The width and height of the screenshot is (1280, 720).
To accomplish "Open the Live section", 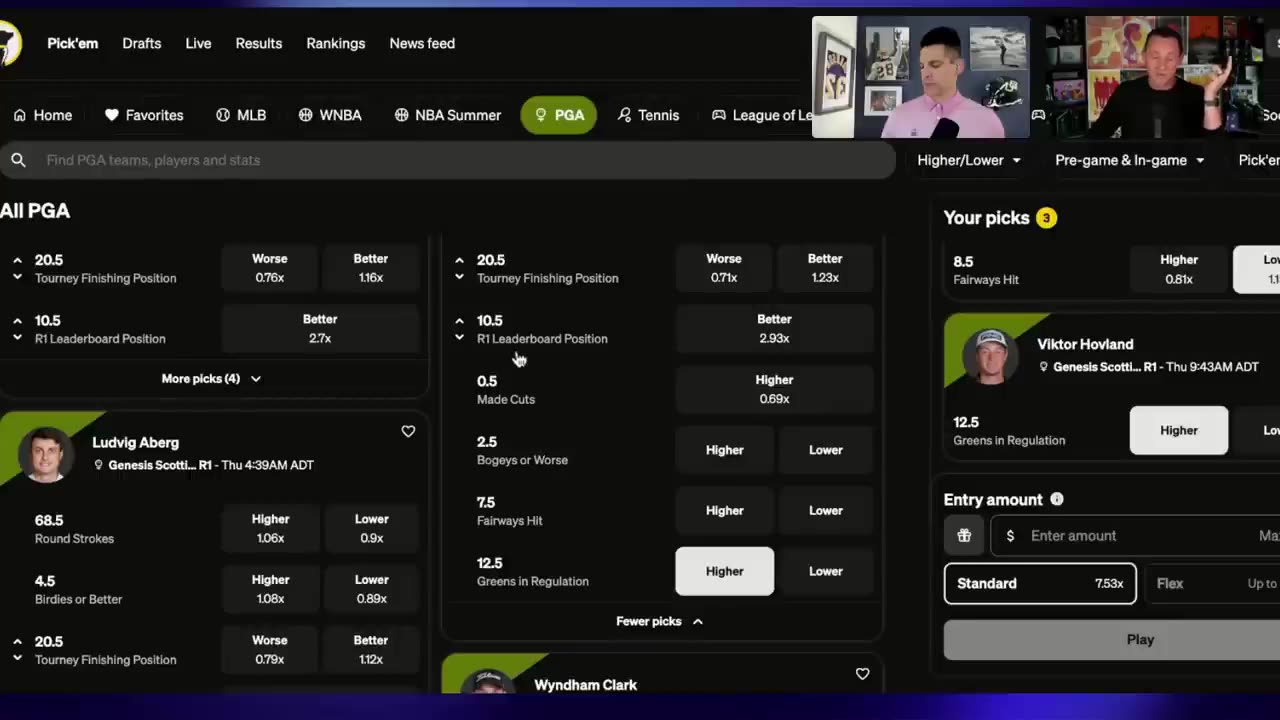I will pyautogui.click(x=198, y=43).
